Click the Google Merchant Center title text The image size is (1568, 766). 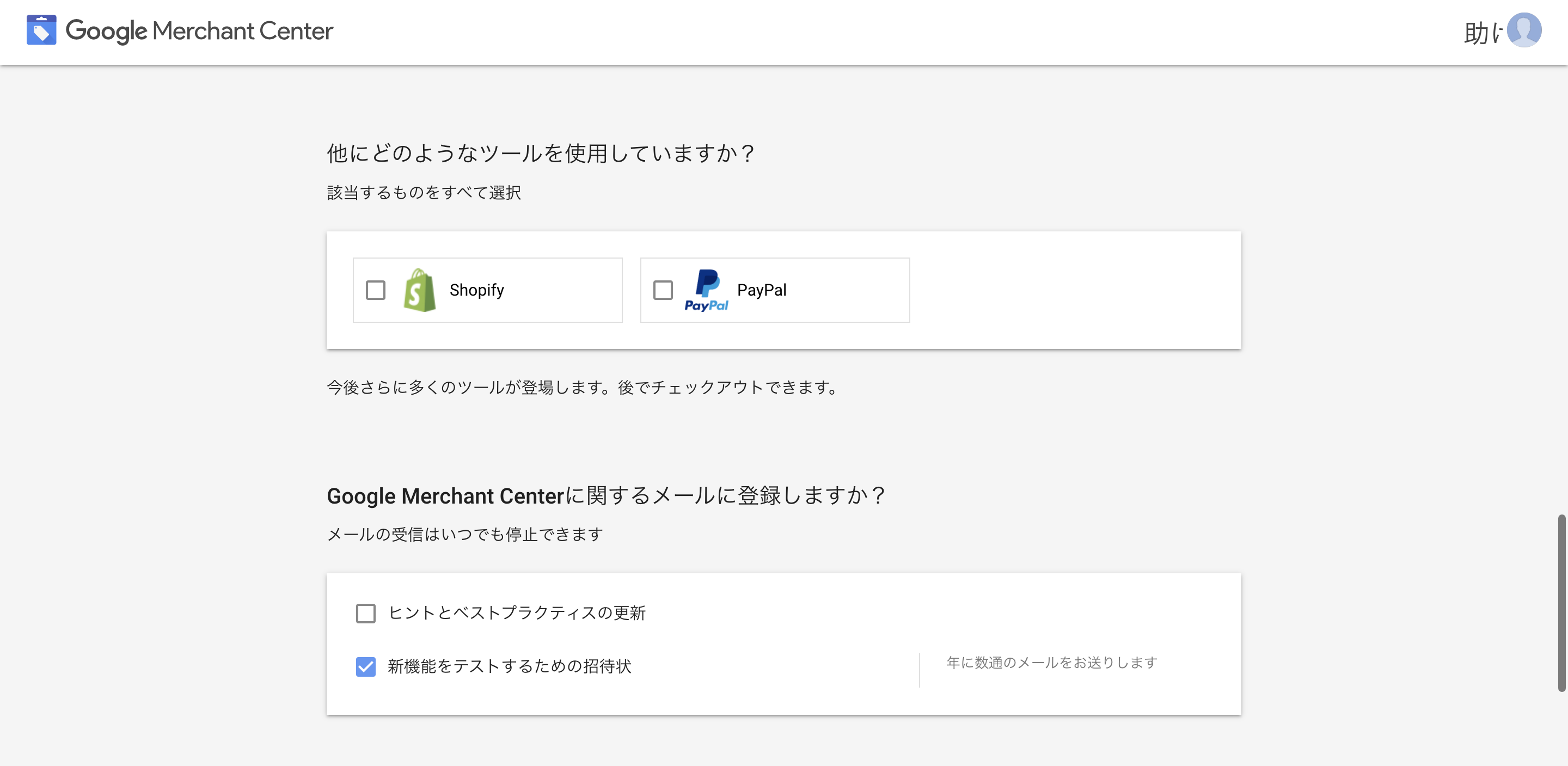pos(199,30)
